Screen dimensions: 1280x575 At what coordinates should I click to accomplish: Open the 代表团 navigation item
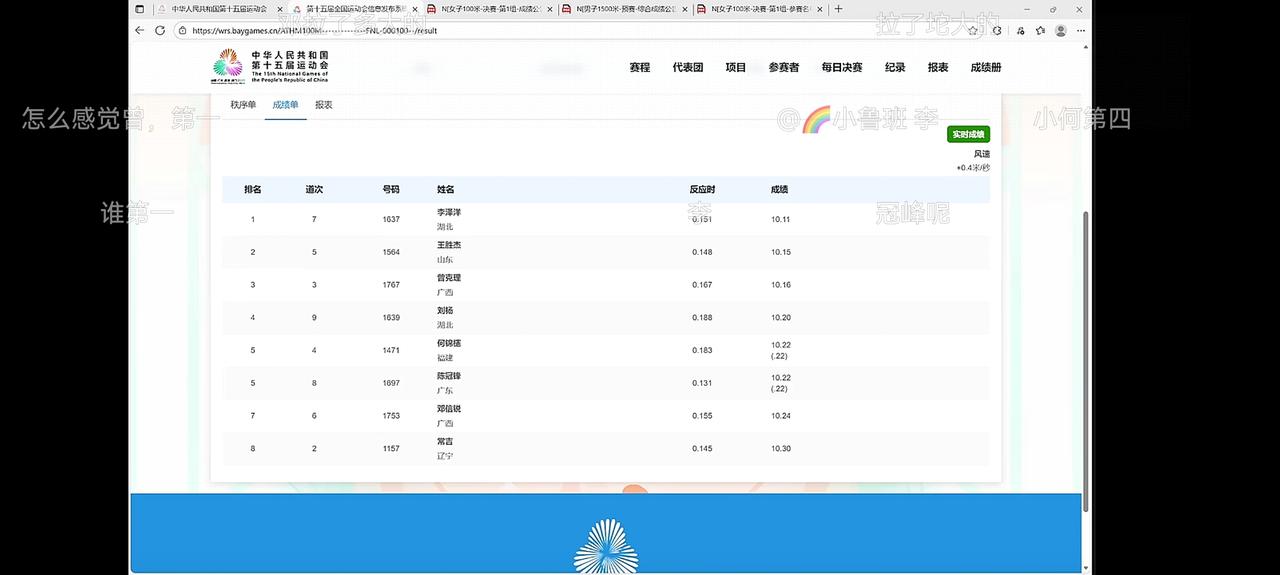tap(687, 68)
